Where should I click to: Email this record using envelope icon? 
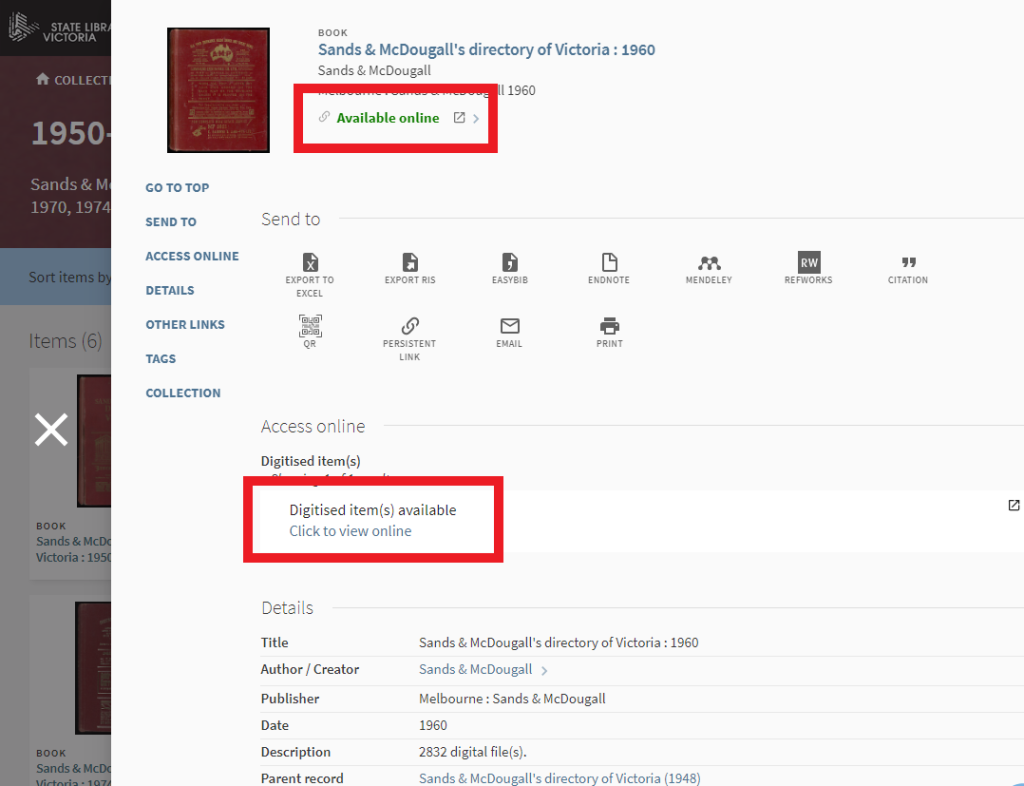click(x=509, y=326)
